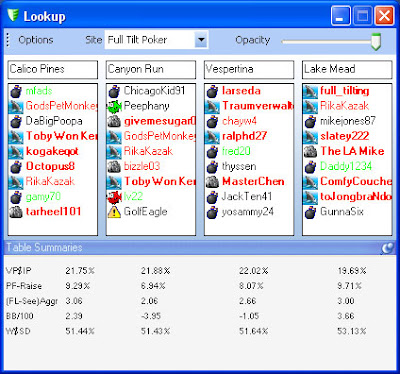Click the warning triangle icon beside GolfEagle
Image resolution: width=400 pixels, height=374 pixels.
coord(114,212)
